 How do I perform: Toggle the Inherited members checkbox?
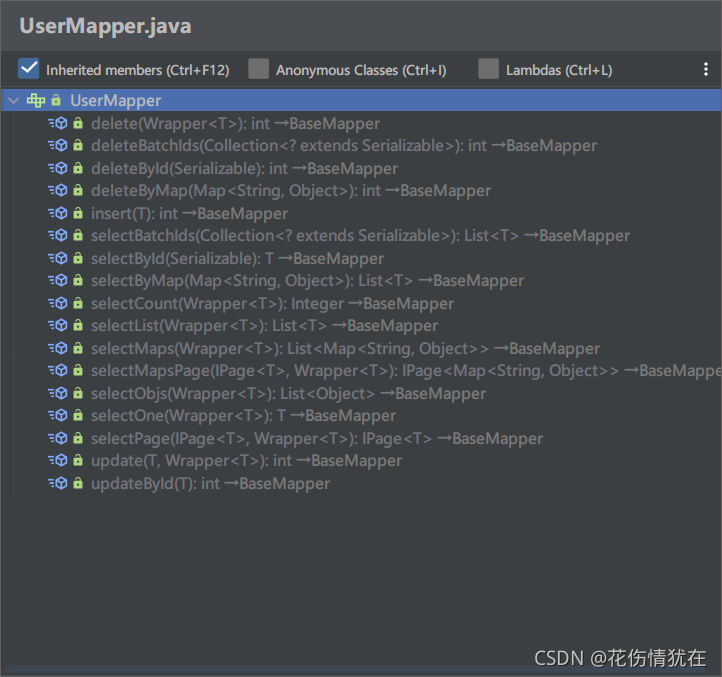(x=29, y=69)
